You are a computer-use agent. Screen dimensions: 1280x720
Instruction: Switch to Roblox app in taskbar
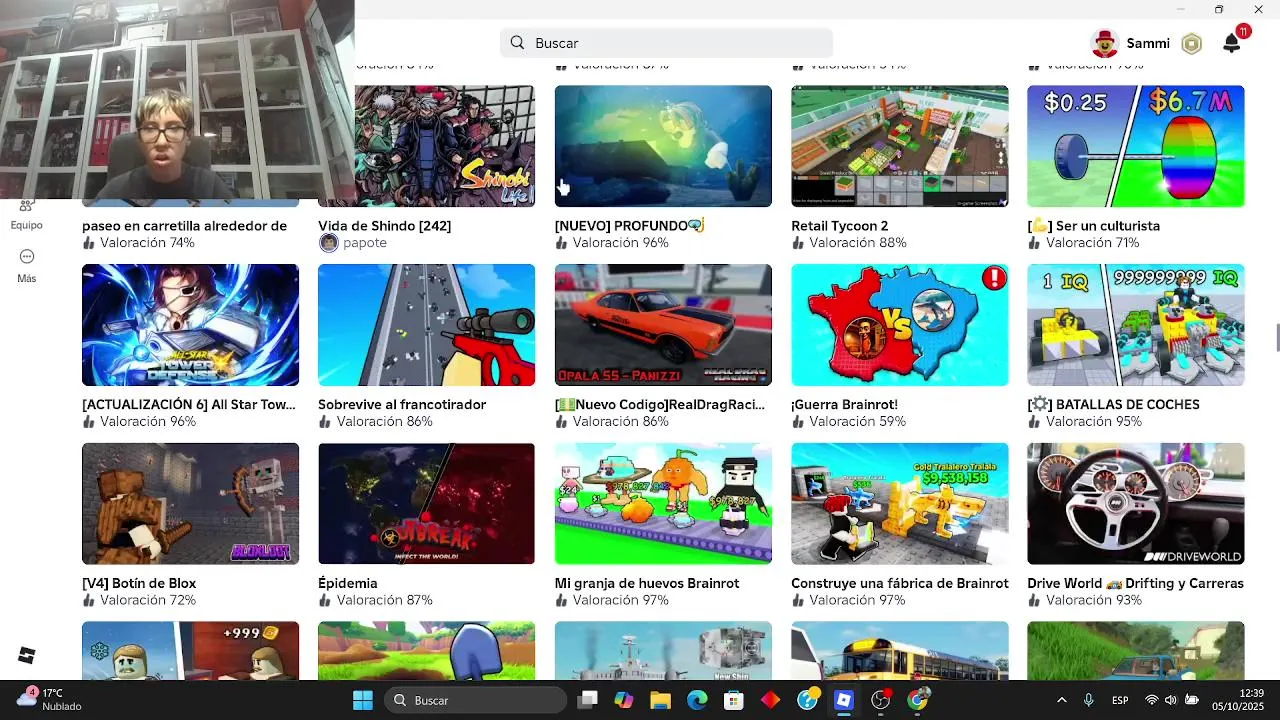point(844,700)
